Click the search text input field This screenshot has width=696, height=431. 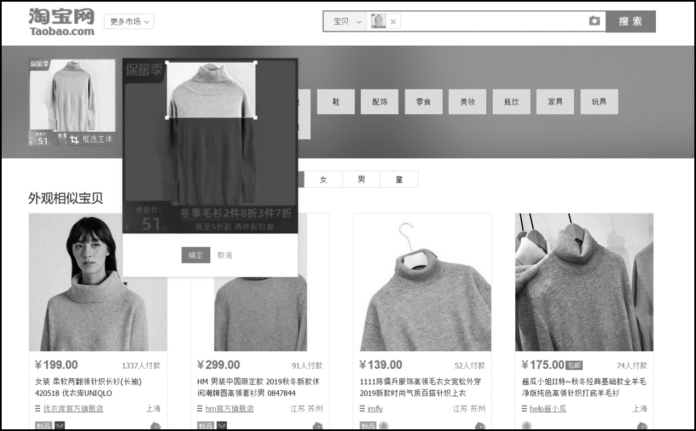(490, 21)
